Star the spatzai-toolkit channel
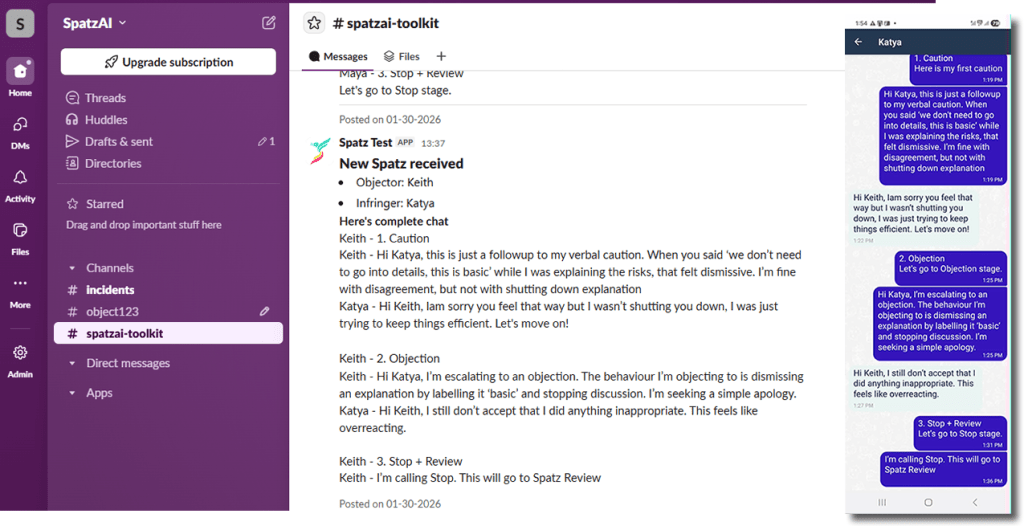The height and width of the screenshot is (526, 1024). click(314, 23)
